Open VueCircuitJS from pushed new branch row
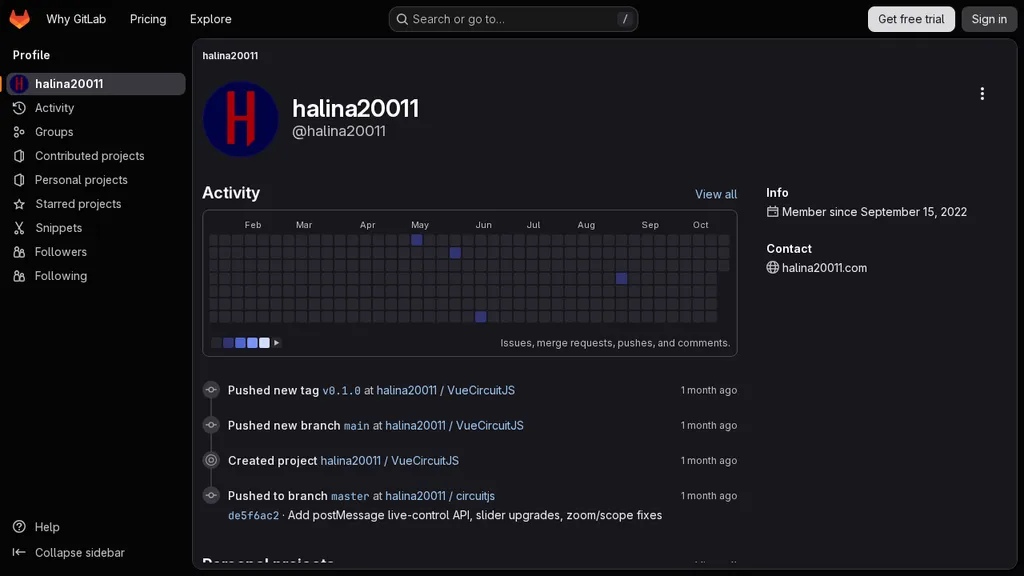 (x=454, y=426)
